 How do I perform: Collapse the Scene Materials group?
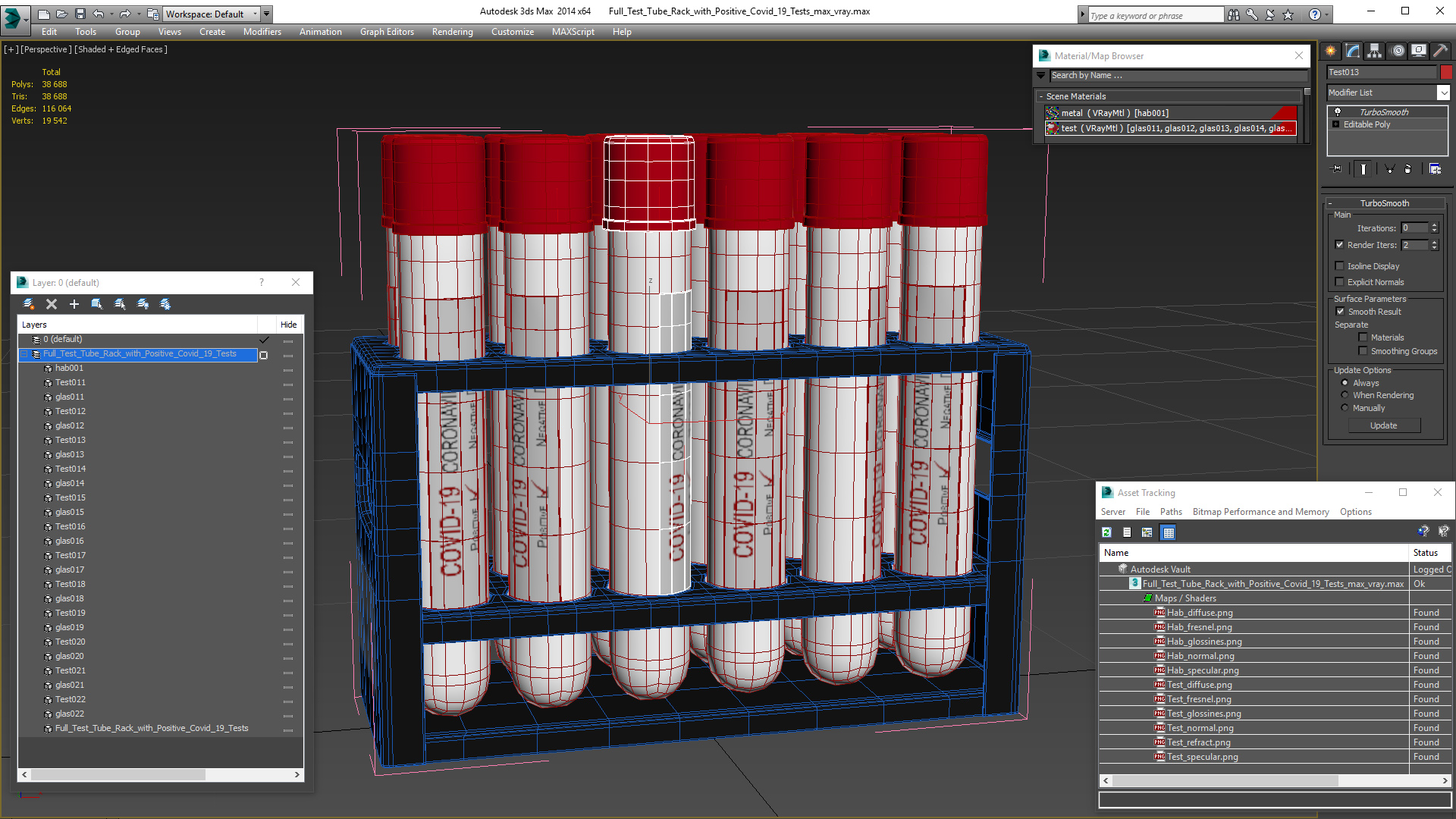pyautogui.click(x=1041, y=96)
